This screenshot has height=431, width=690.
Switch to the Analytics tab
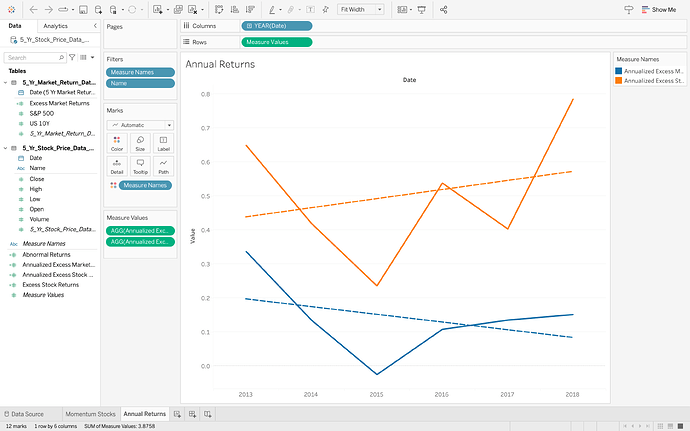tap(56, 25)
